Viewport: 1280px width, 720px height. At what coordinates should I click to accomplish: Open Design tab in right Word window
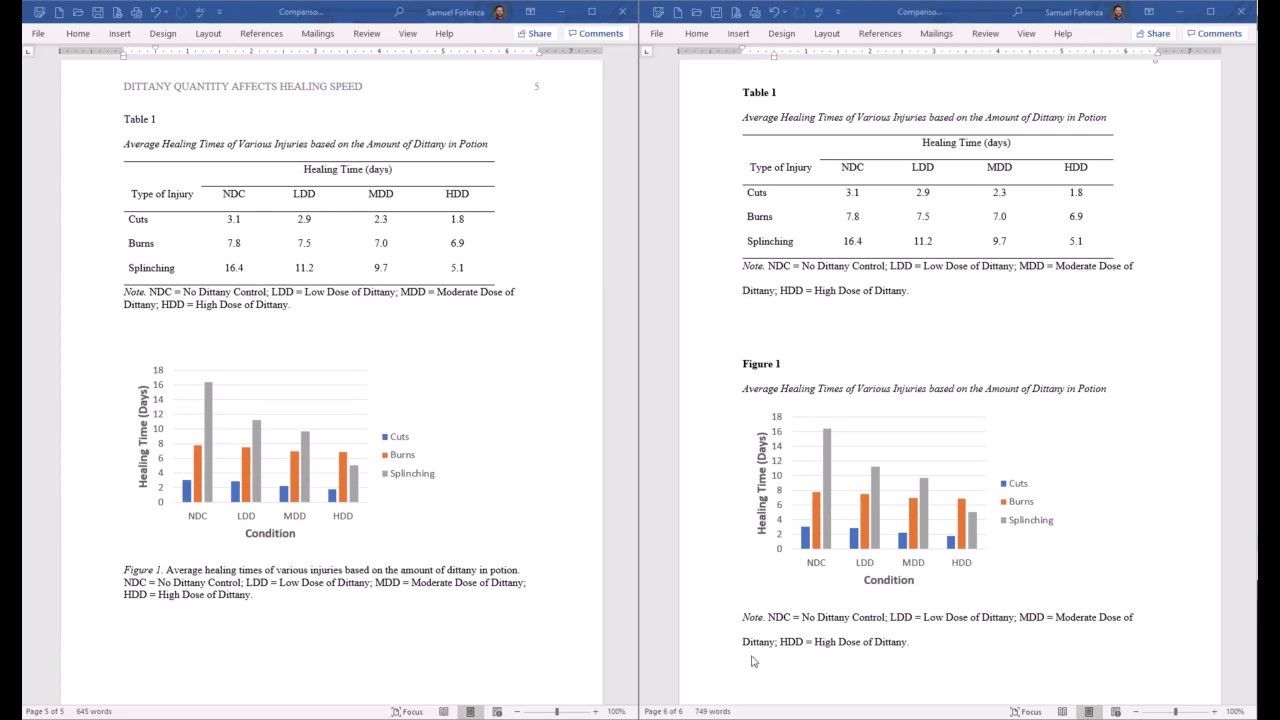coord(782,33)
